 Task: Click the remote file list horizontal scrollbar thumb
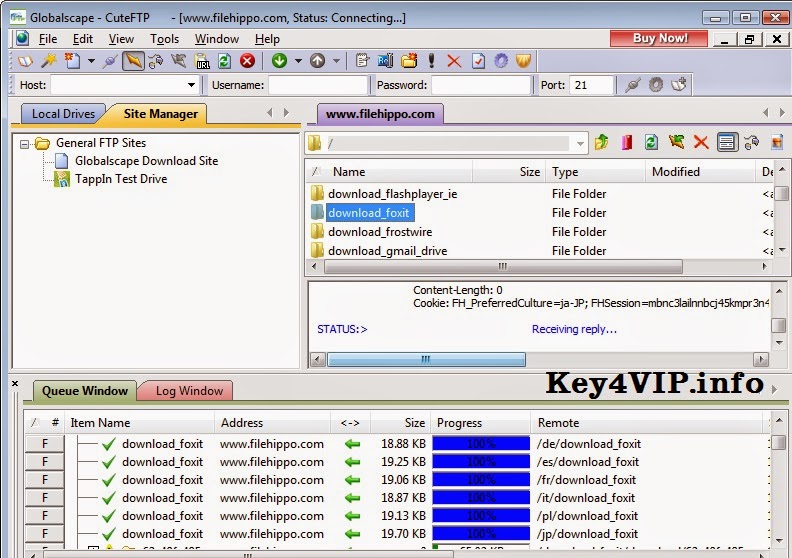[x=503, y=266]
